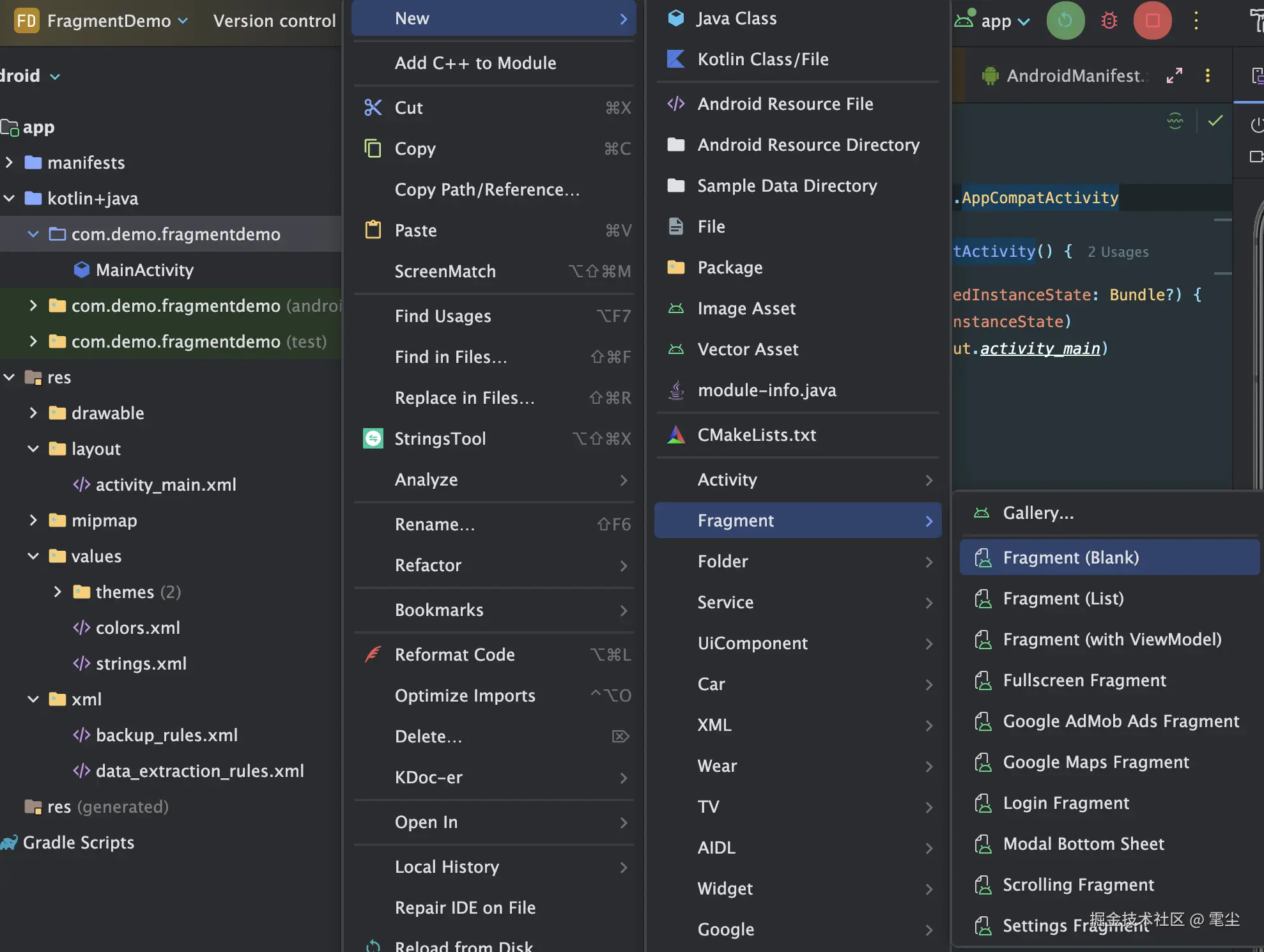The height and width of the screenshot is (952, 1264).
Task: Select Fragment (Blank) template
Action: (1070, 557)
